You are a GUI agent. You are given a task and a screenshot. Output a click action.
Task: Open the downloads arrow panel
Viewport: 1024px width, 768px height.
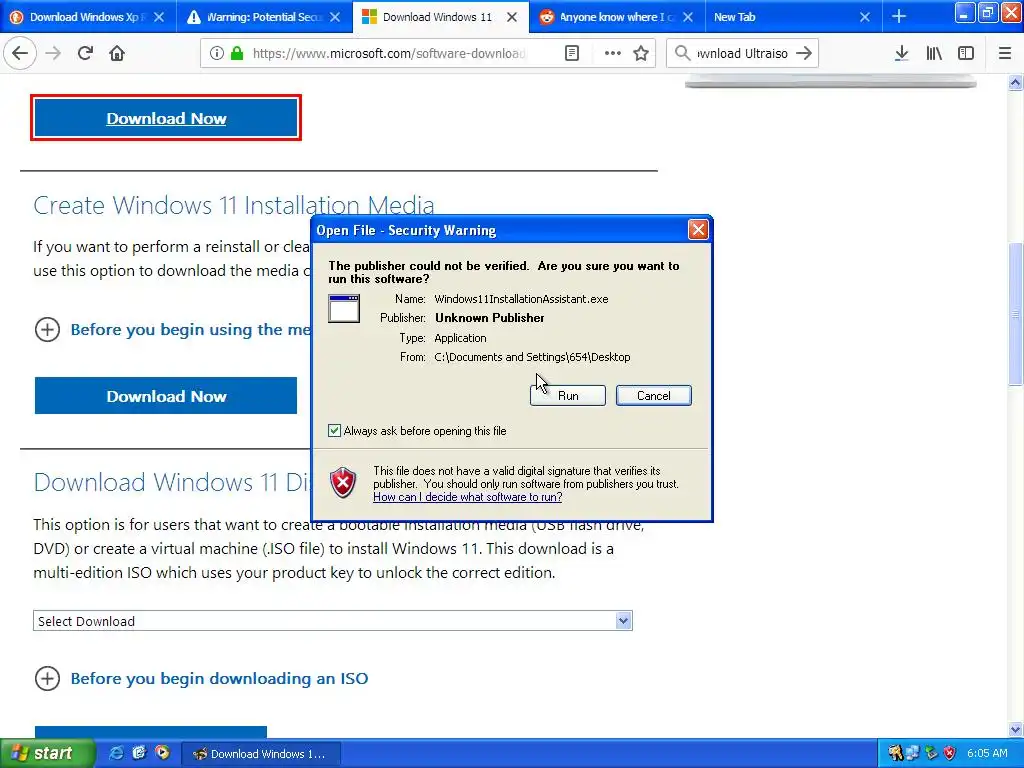pos(901,54)
